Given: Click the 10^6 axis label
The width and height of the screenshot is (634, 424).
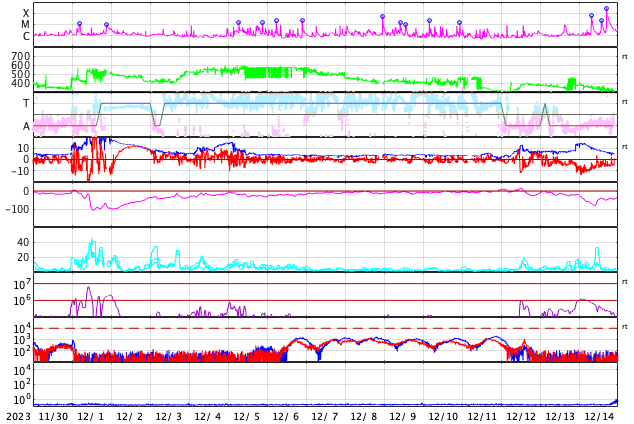Looking at the screenshot, I should 21,301.
